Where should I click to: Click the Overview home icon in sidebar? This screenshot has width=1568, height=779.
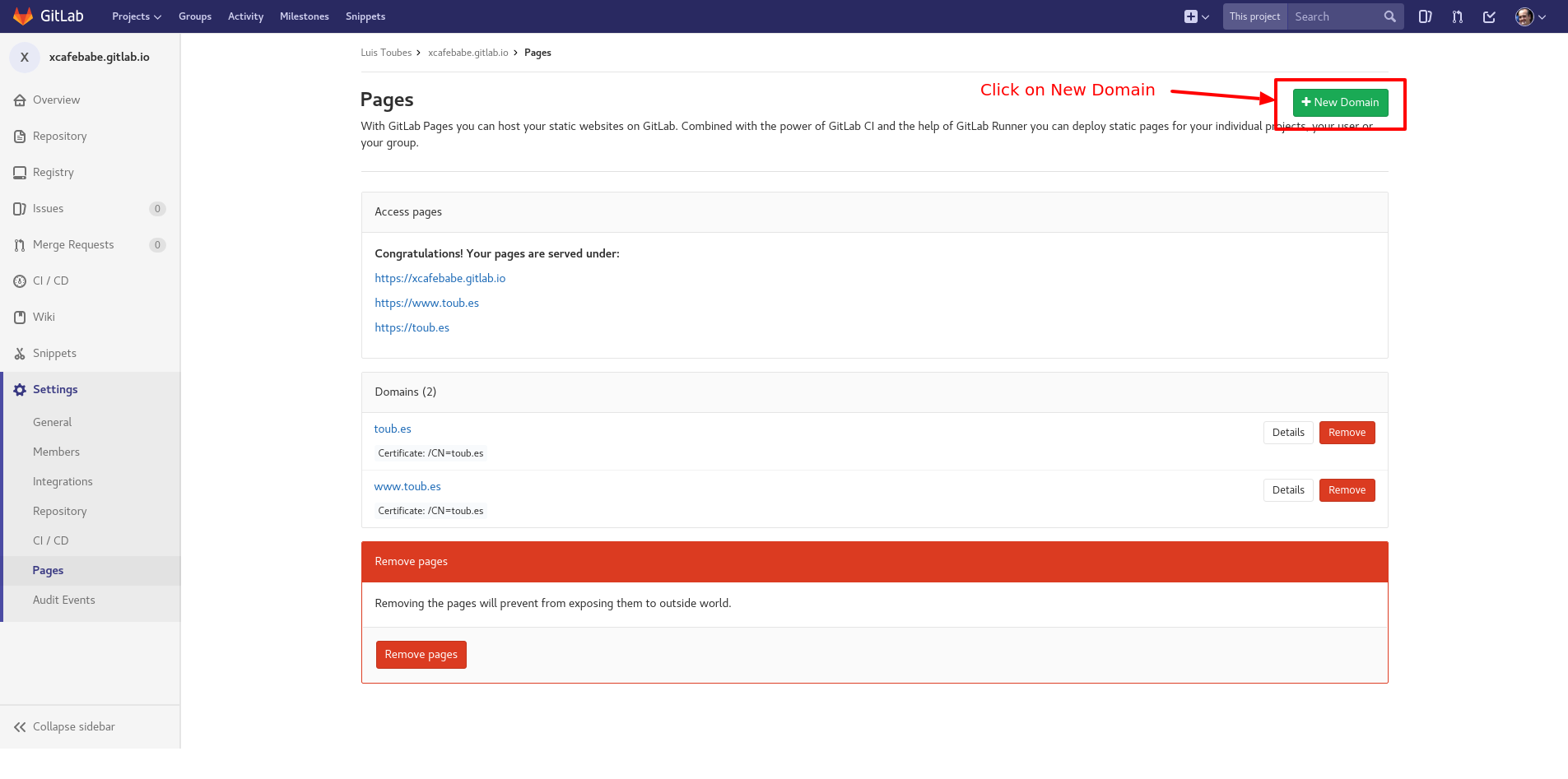(x=20, y=100)
